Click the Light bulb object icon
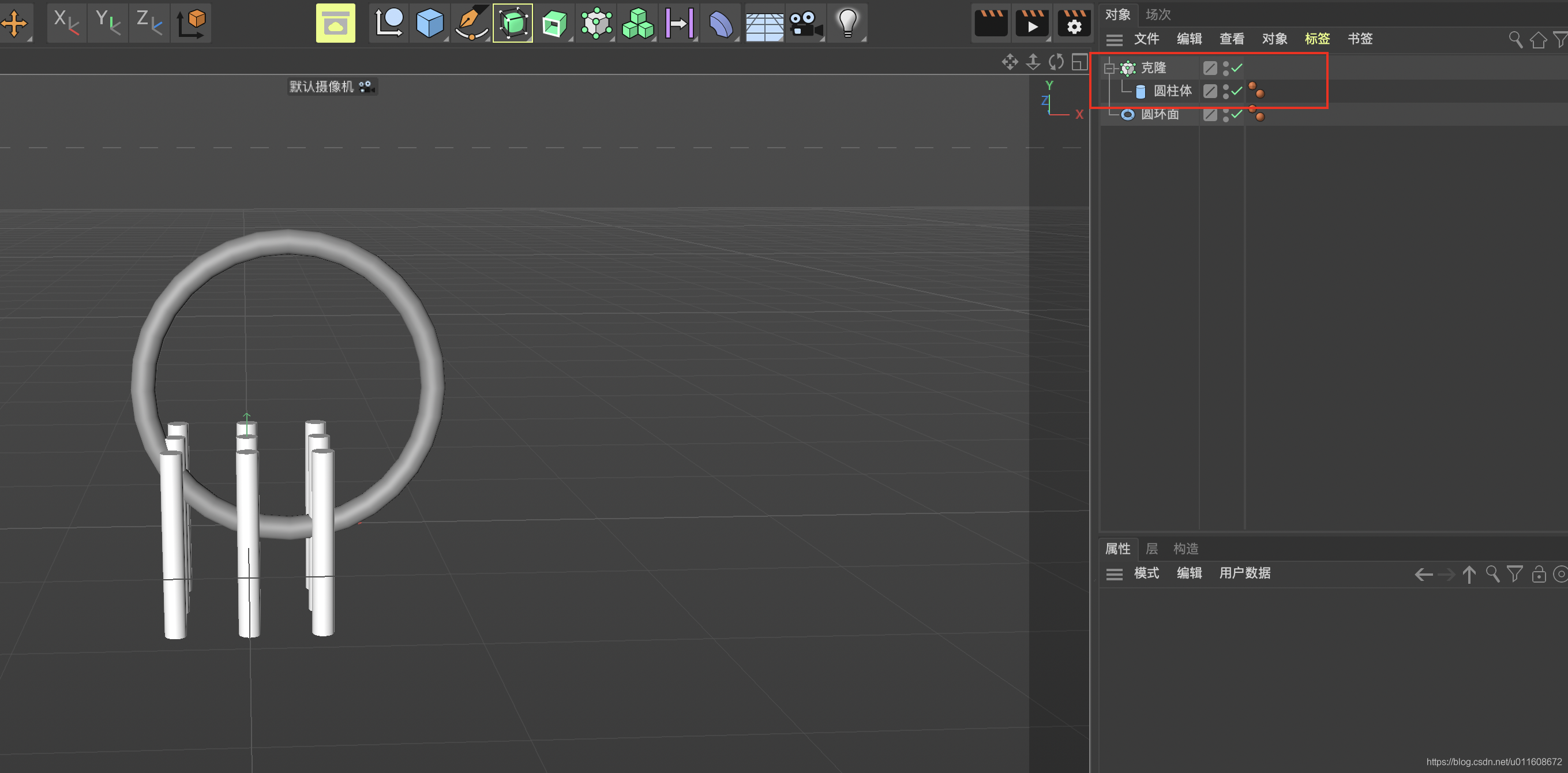Screen dimensions: 1568x773 (847, 23)
